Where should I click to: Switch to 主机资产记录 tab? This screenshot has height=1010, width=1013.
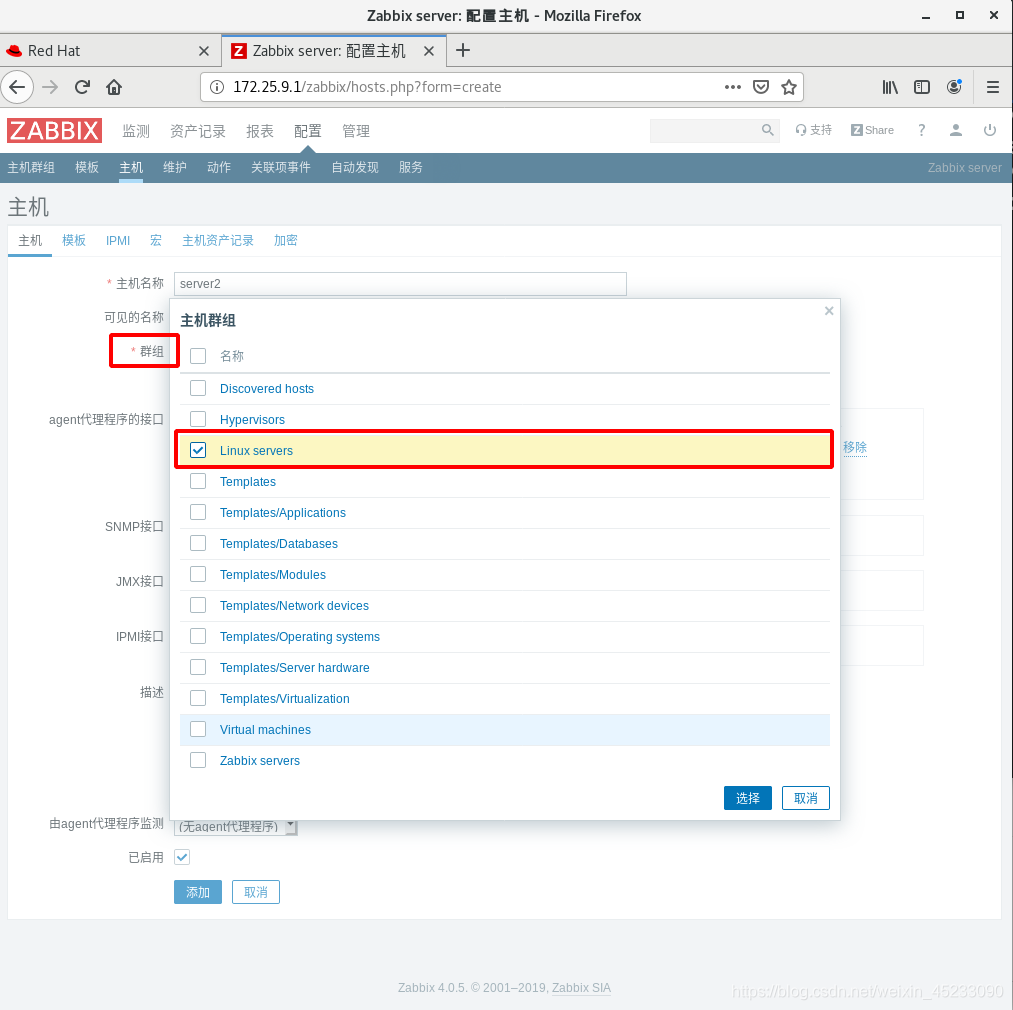218,241
